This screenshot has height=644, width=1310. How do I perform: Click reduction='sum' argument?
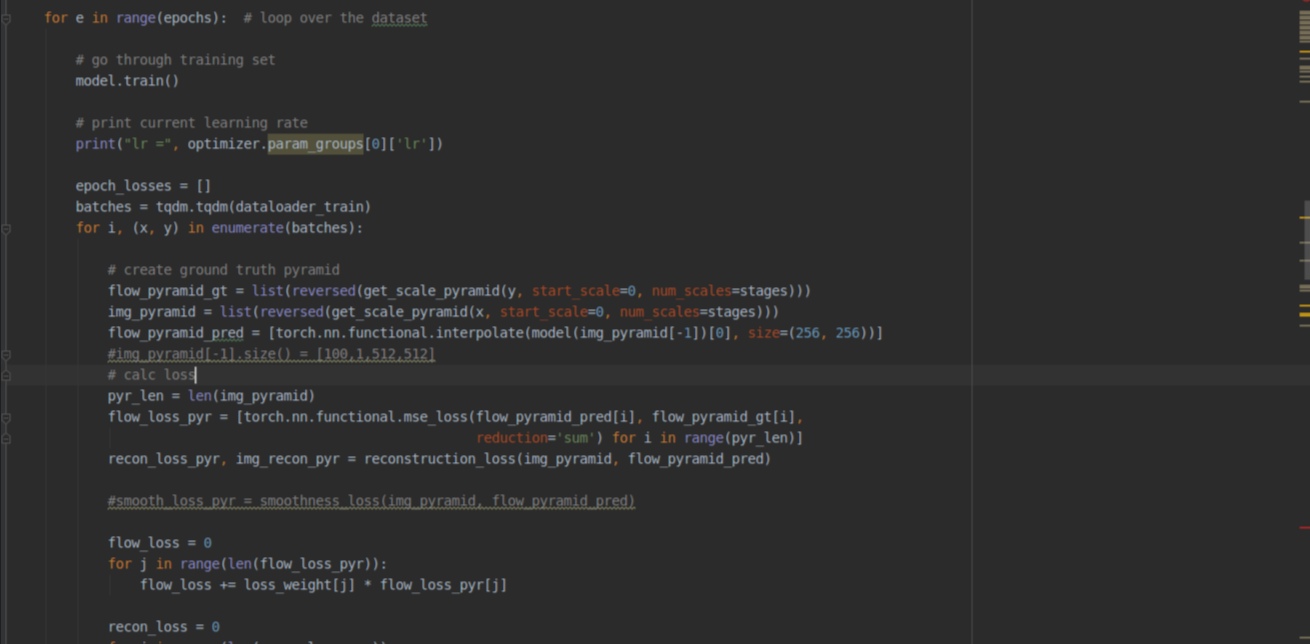coord(539,438)
